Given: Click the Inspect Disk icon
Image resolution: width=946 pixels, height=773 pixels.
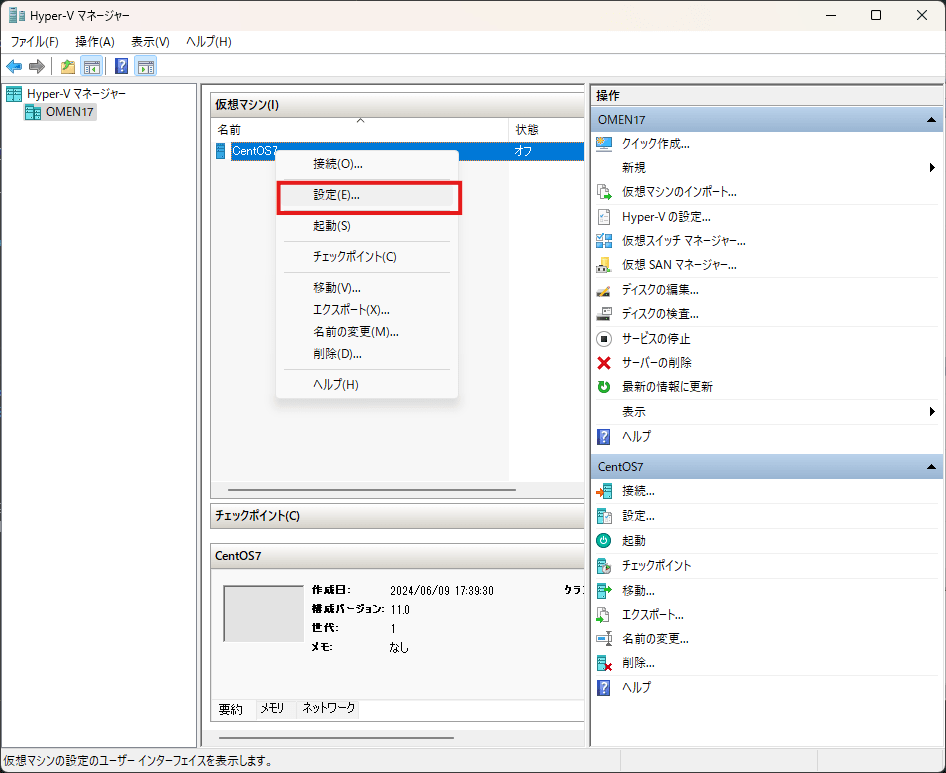Looking at the screenshot, I should [604, 314].
